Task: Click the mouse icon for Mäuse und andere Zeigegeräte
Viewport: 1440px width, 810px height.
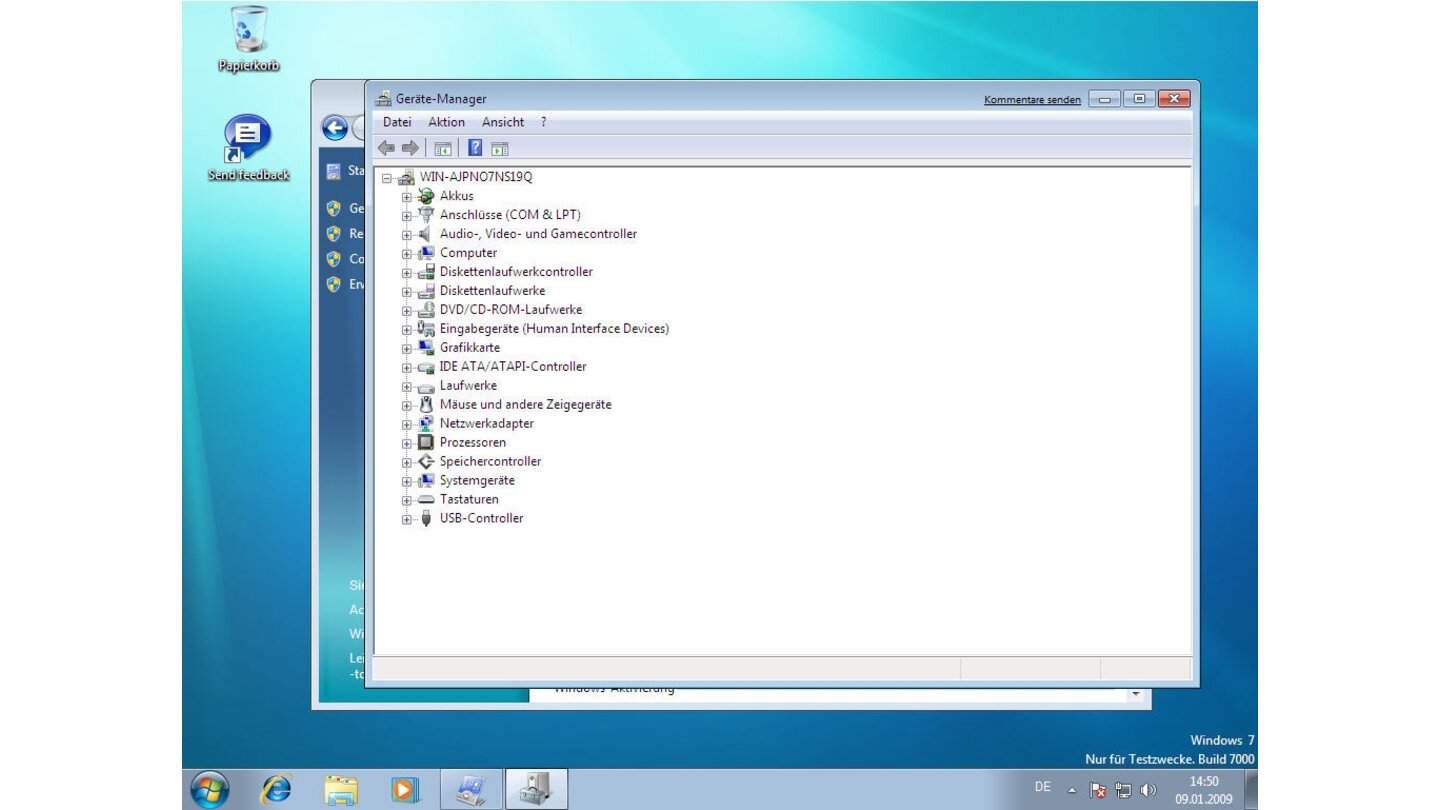Action: coord(426,405)
